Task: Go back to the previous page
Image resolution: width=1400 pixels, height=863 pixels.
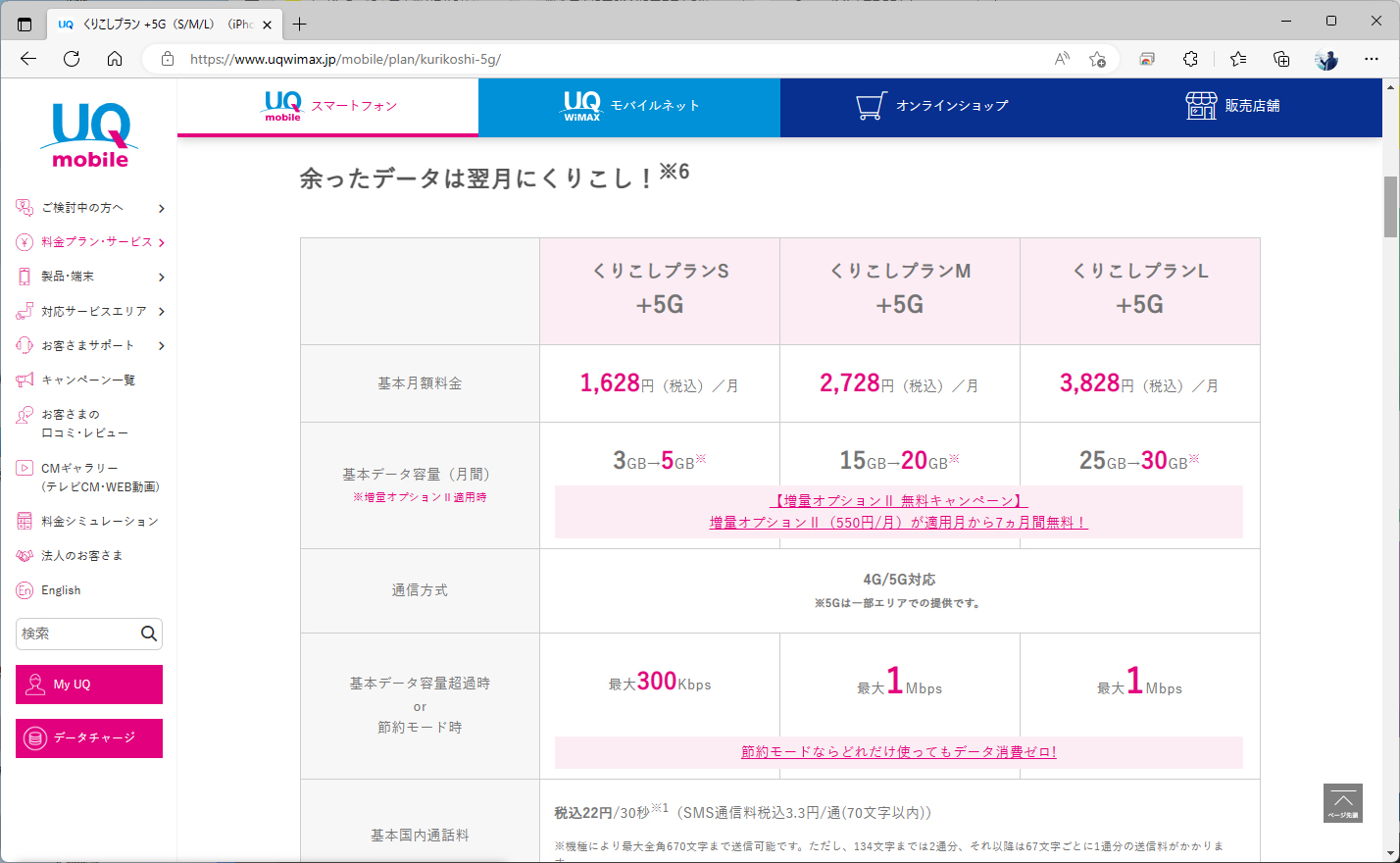Action: (28, 59)
